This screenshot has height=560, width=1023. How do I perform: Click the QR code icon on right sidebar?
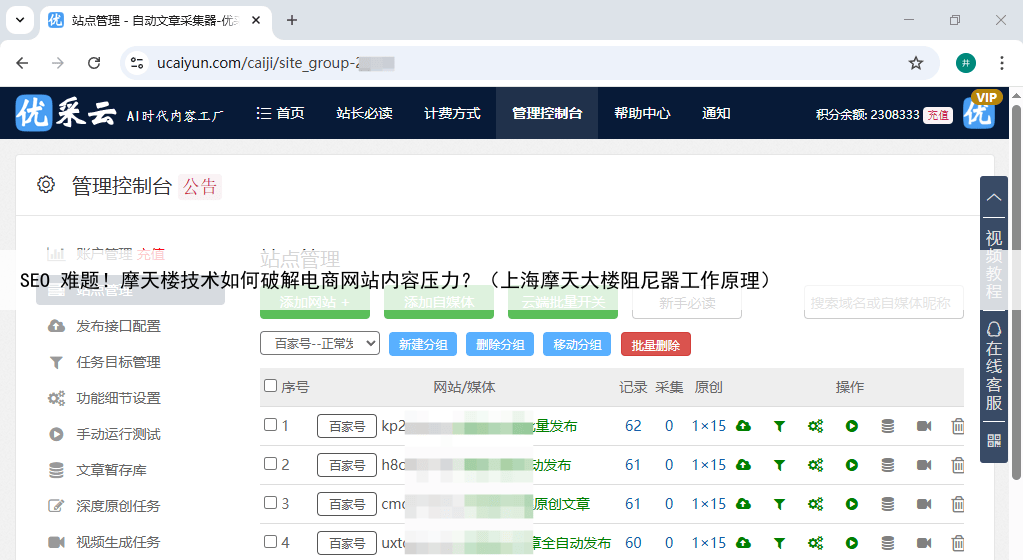993,440
